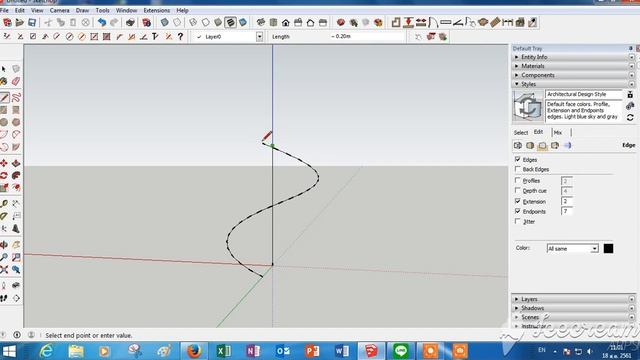Image resolution: width=640 pixels, height=360 pixels.
Task: Activate the Rotate tool
Action: point(4,176)
